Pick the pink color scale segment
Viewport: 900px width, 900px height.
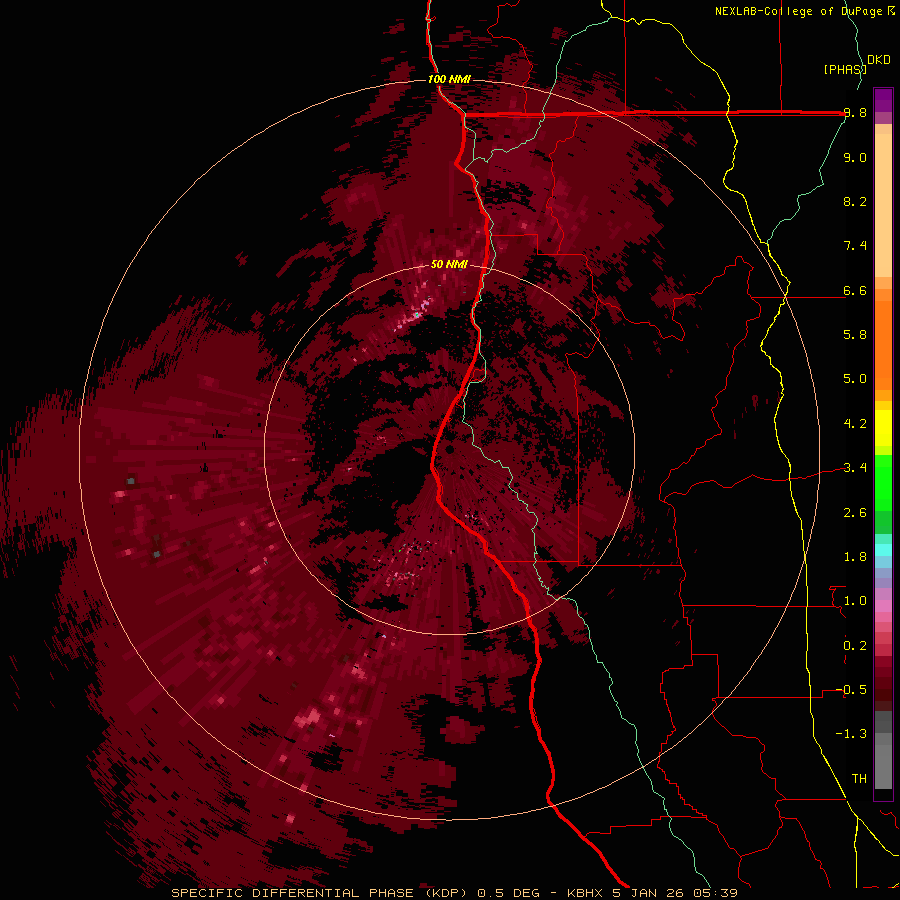(883, 606)
